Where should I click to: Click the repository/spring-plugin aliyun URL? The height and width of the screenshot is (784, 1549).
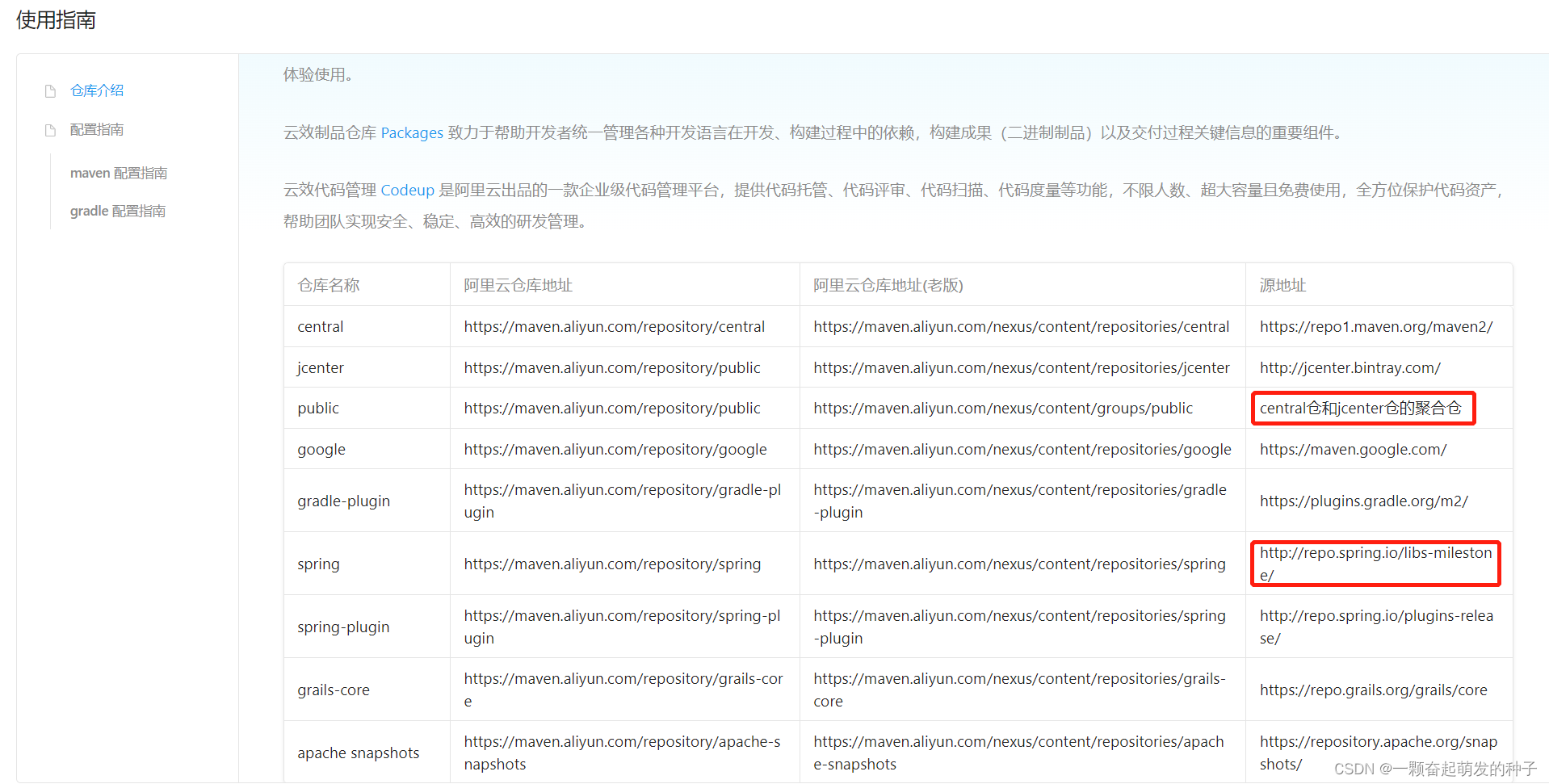click(623, 627)
